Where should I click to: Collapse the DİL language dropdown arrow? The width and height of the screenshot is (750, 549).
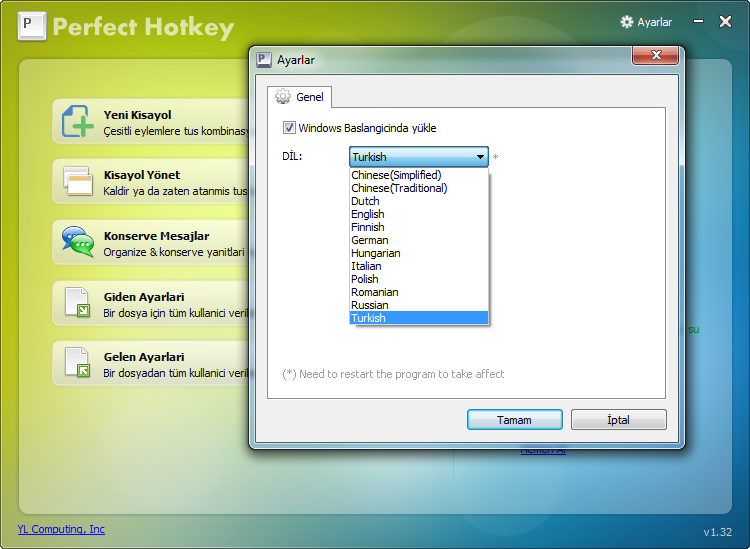480,157
